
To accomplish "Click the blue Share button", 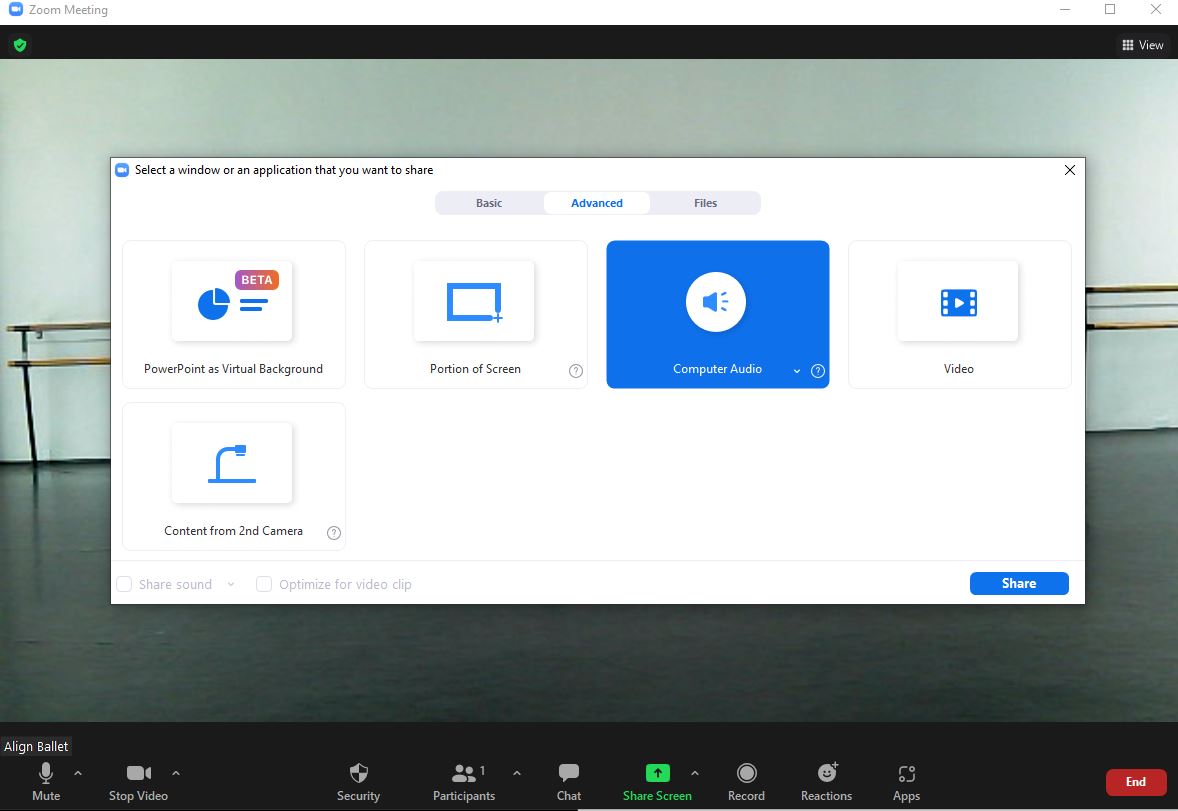I will click(1019, 583).
